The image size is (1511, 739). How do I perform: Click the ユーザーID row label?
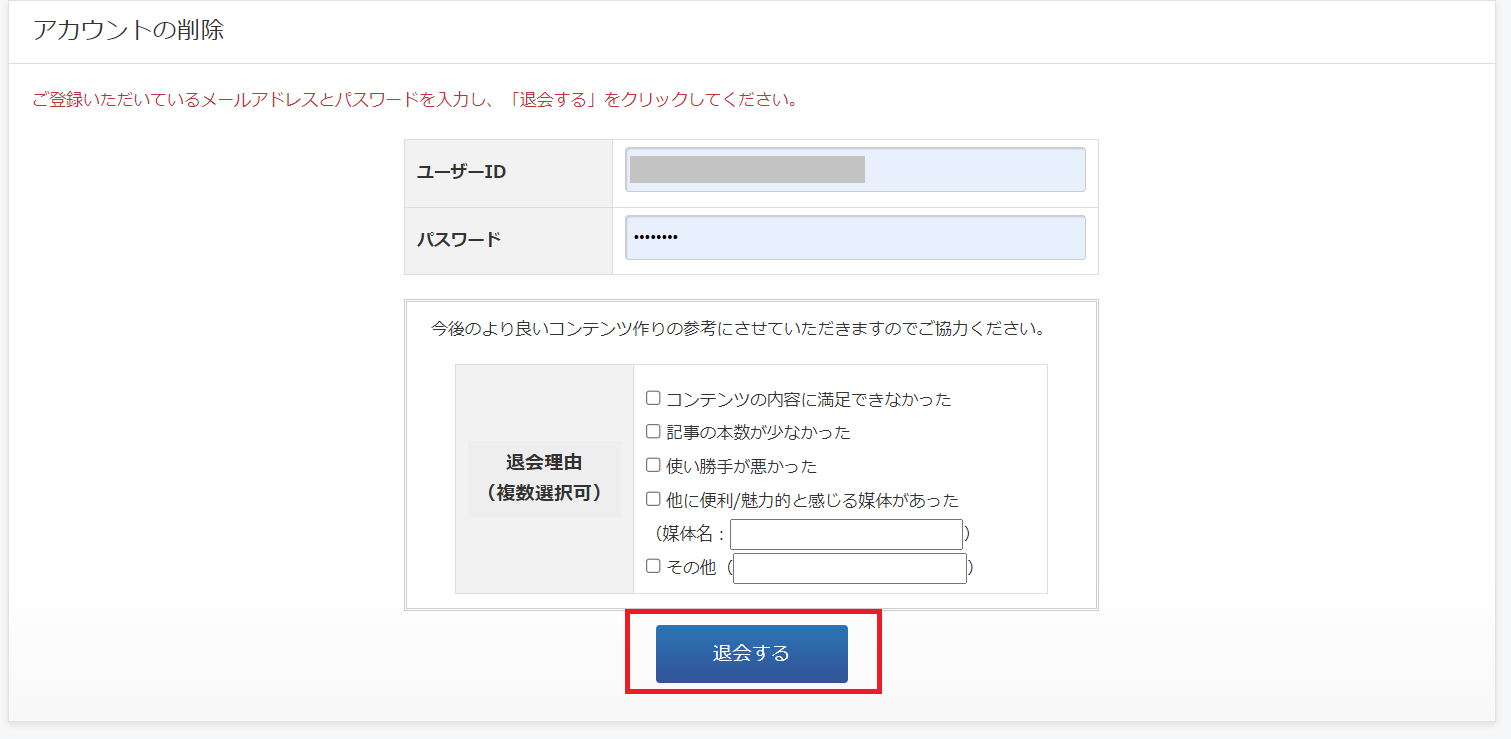pos(461,172)
